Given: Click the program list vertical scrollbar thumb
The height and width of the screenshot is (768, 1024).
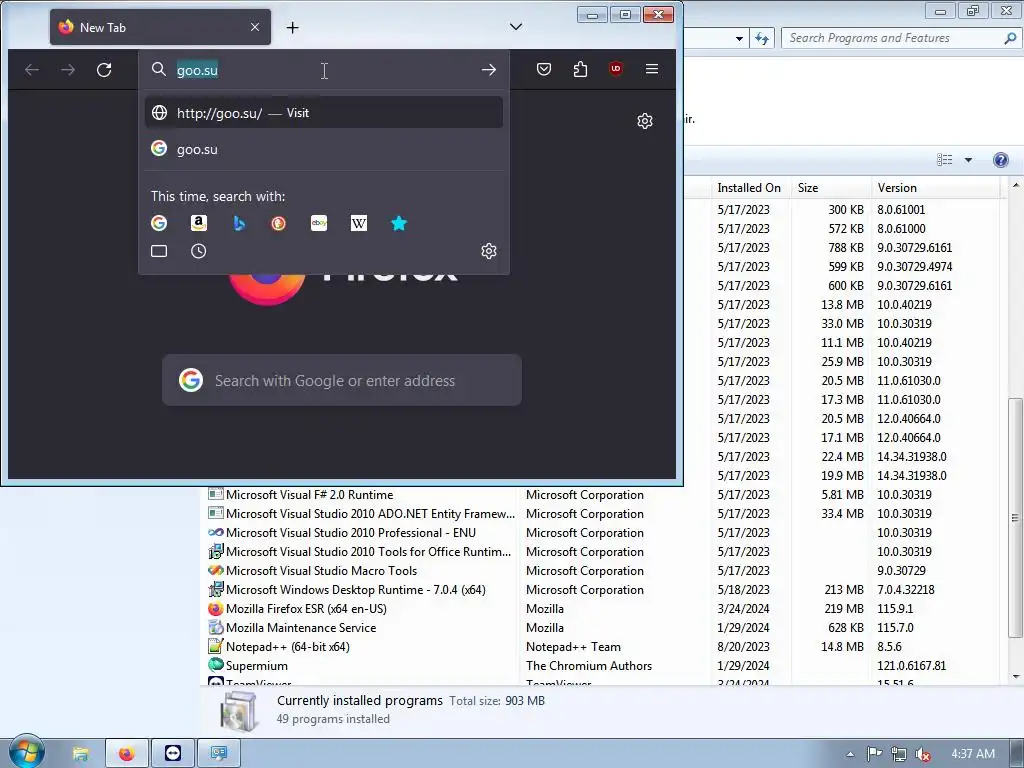Looking at the screenshot, I should coord(1015,518).
